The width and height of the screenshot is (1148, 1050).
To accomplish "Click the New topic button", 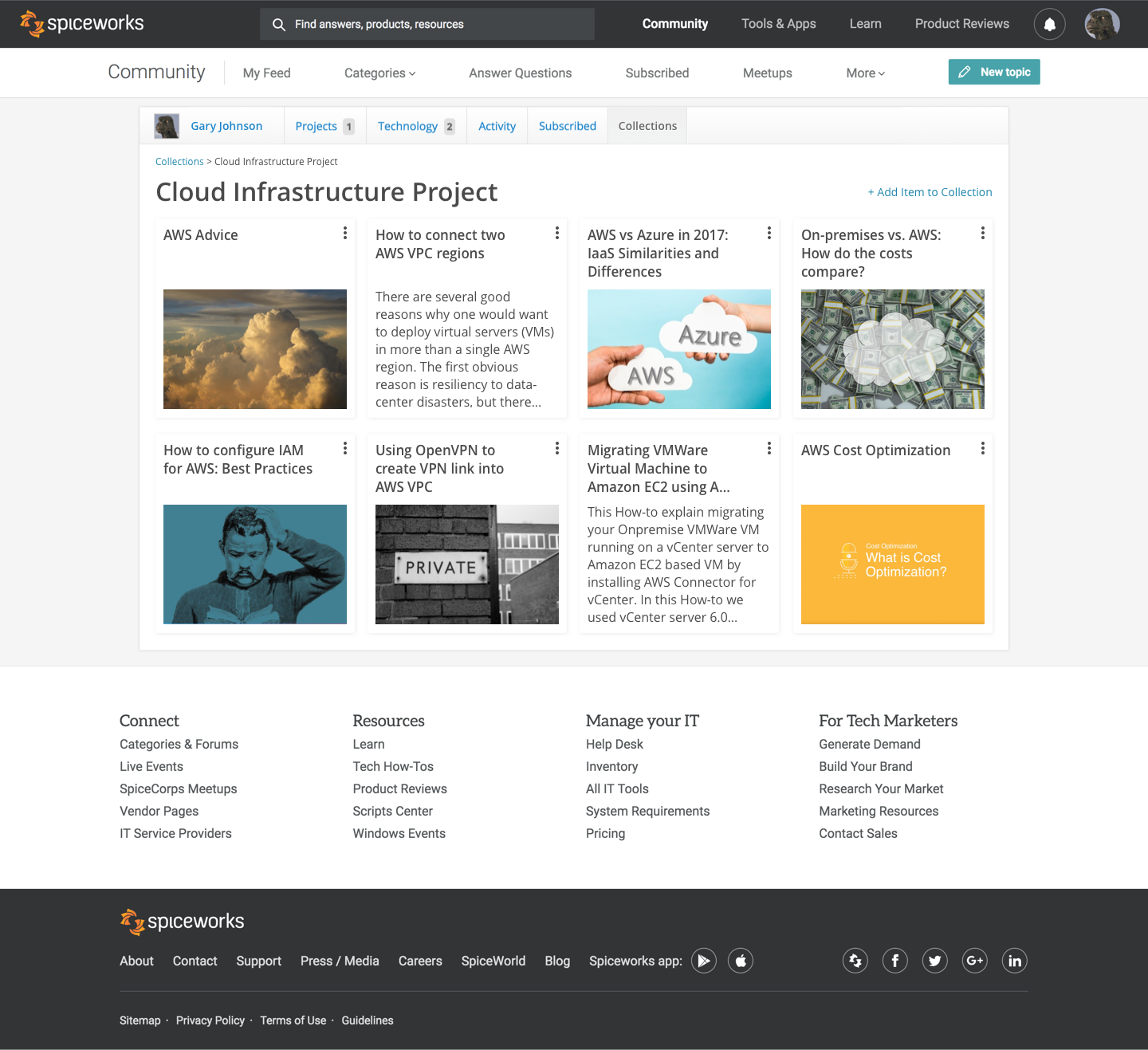I will pyautogui.click(x=994, y=72).
